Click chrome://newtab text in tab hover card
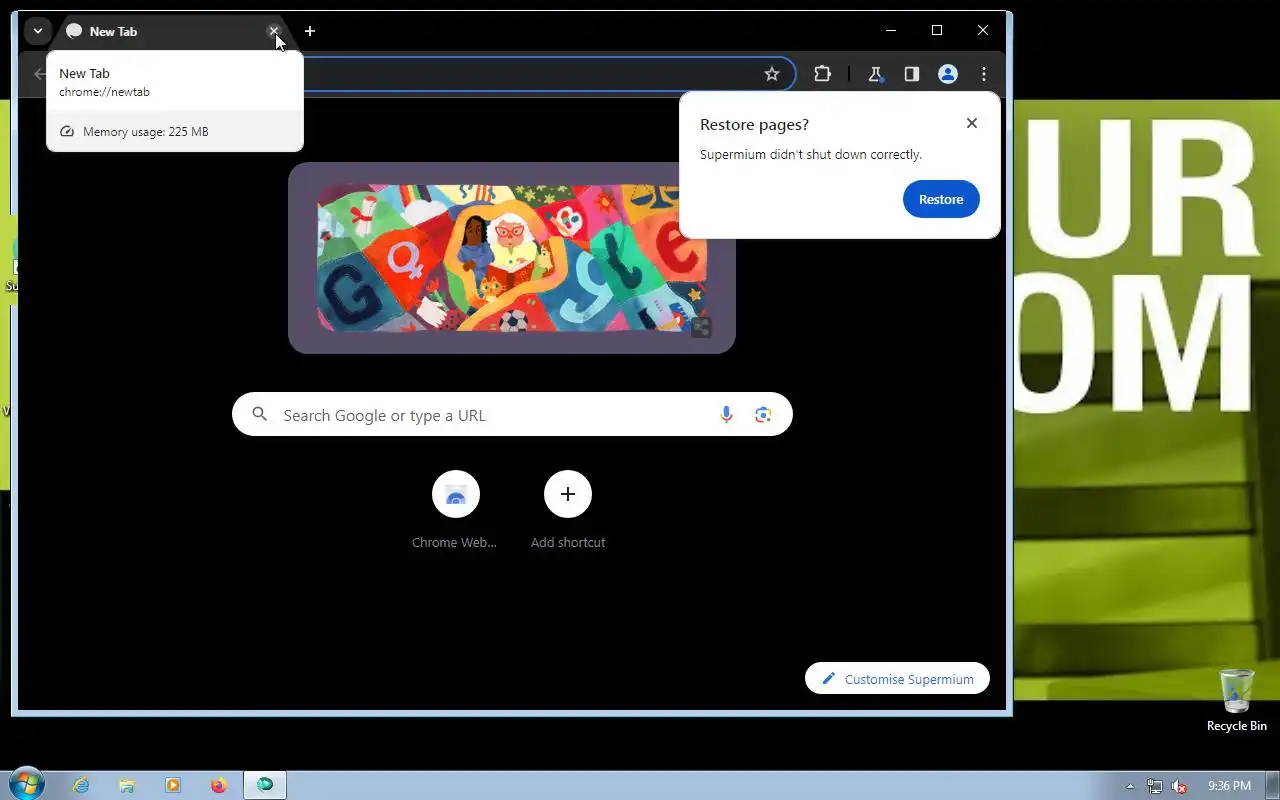The width and height of the screenshot is (1280, 800). pyautogui.click(x=104, y=92)
